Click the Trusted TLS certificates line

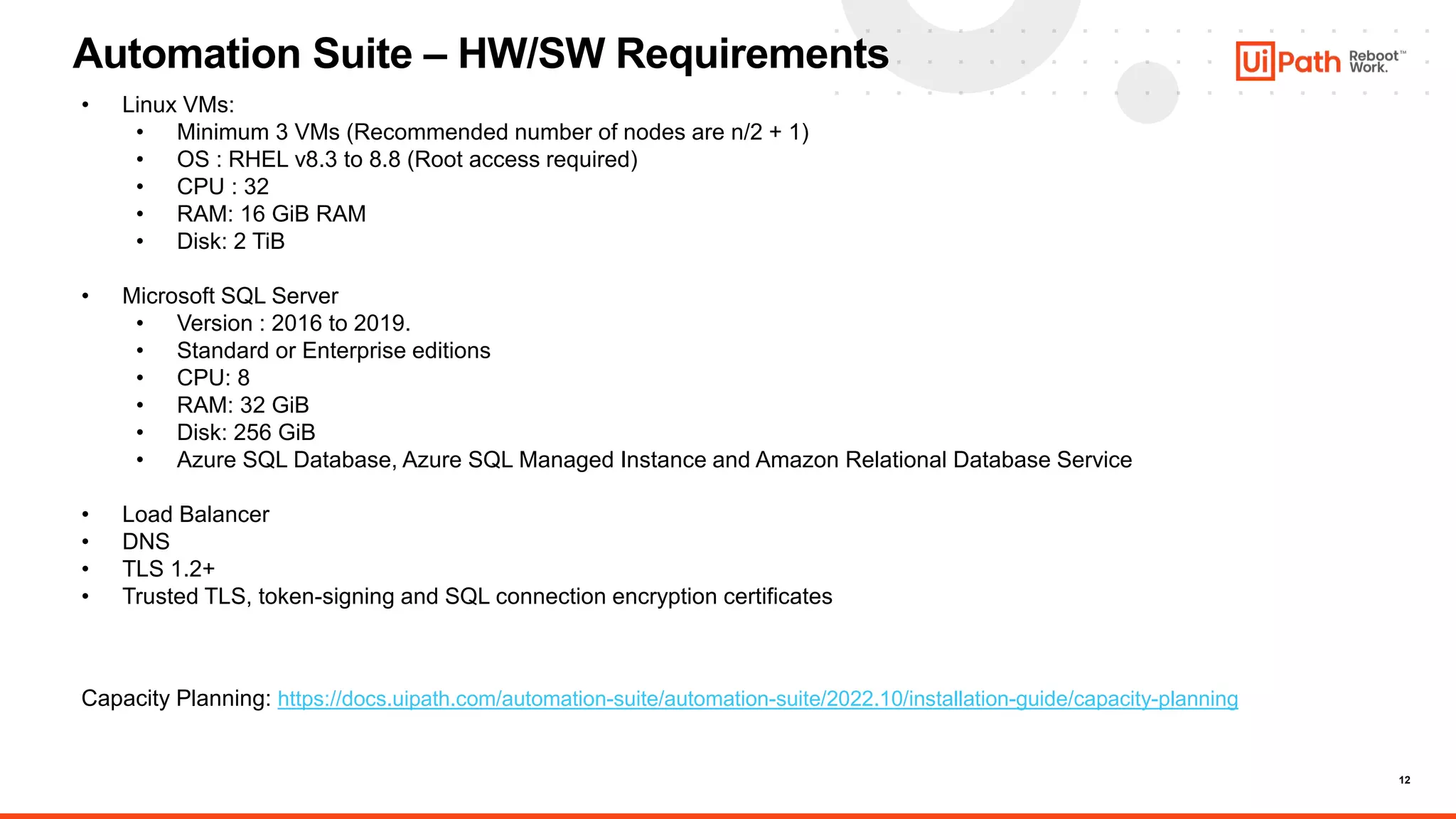pyautogui.click(x=476, y=596)
